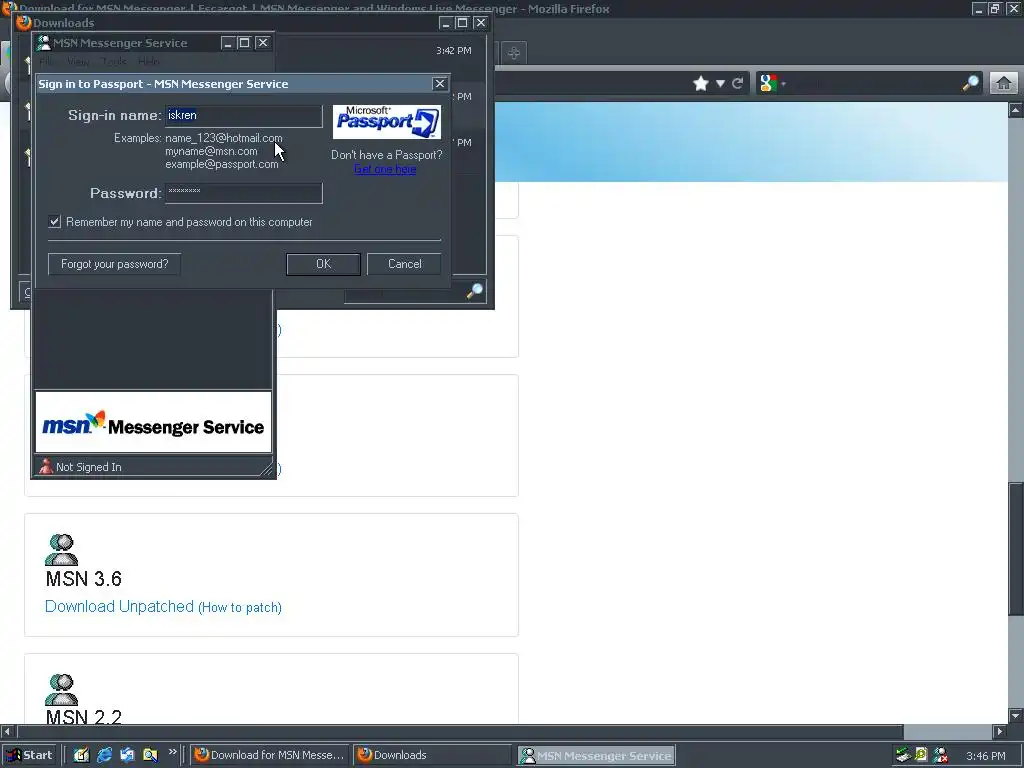Click Download Unpatched link for MSN 3.6
1024x768 pixels.
click(x=120, y=606)
